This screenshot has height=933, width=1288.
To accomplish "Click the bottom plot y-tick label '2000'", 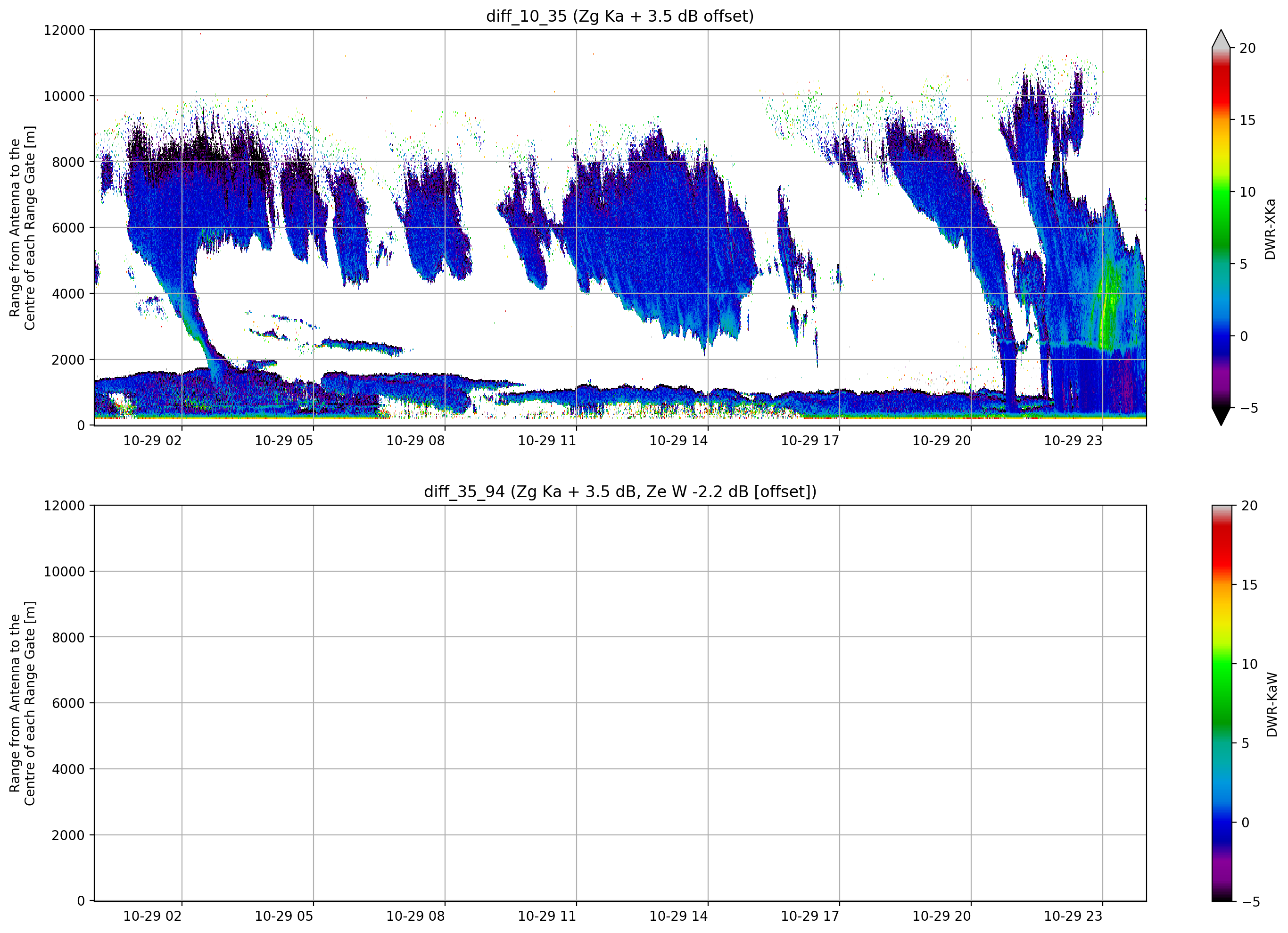I will click(x=68, y=835).
